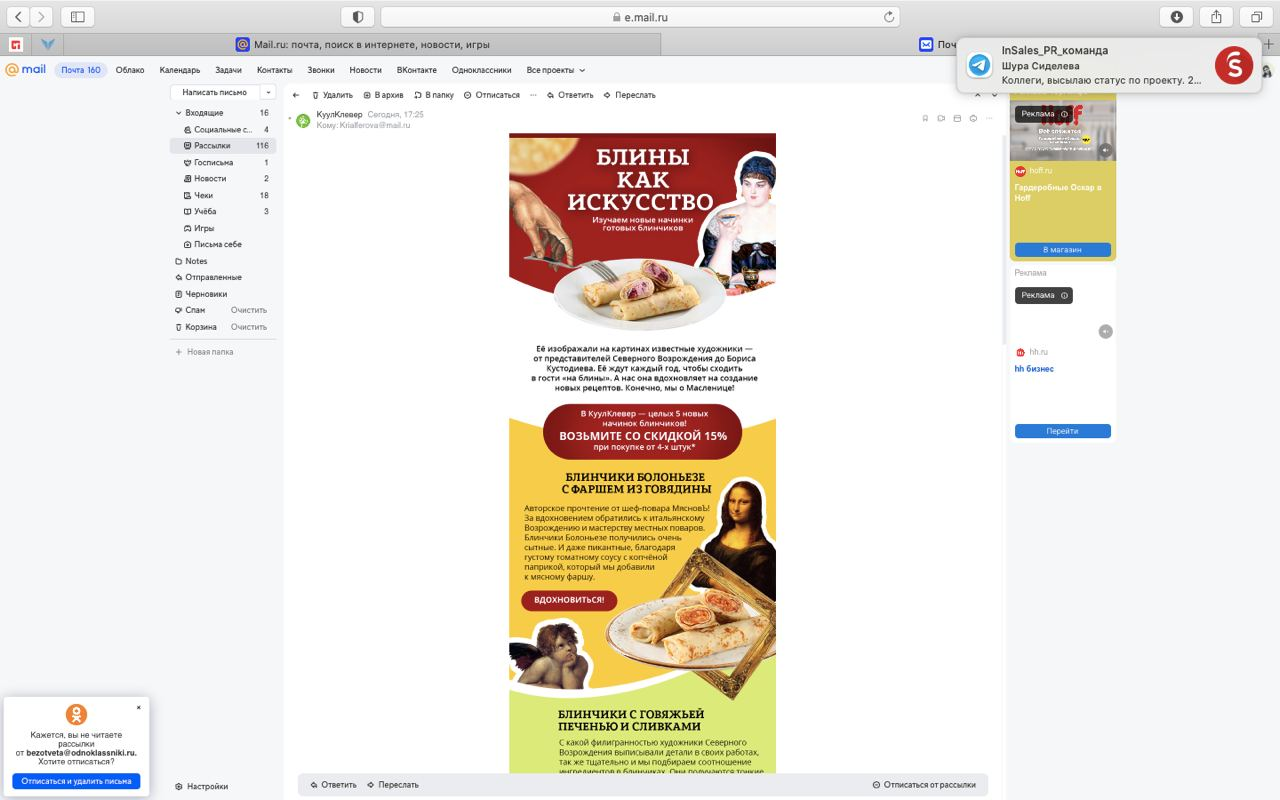Click the privacy shield icon in Safari
Viewport: 1280px width, 800px height.
(x=358, y=17)
